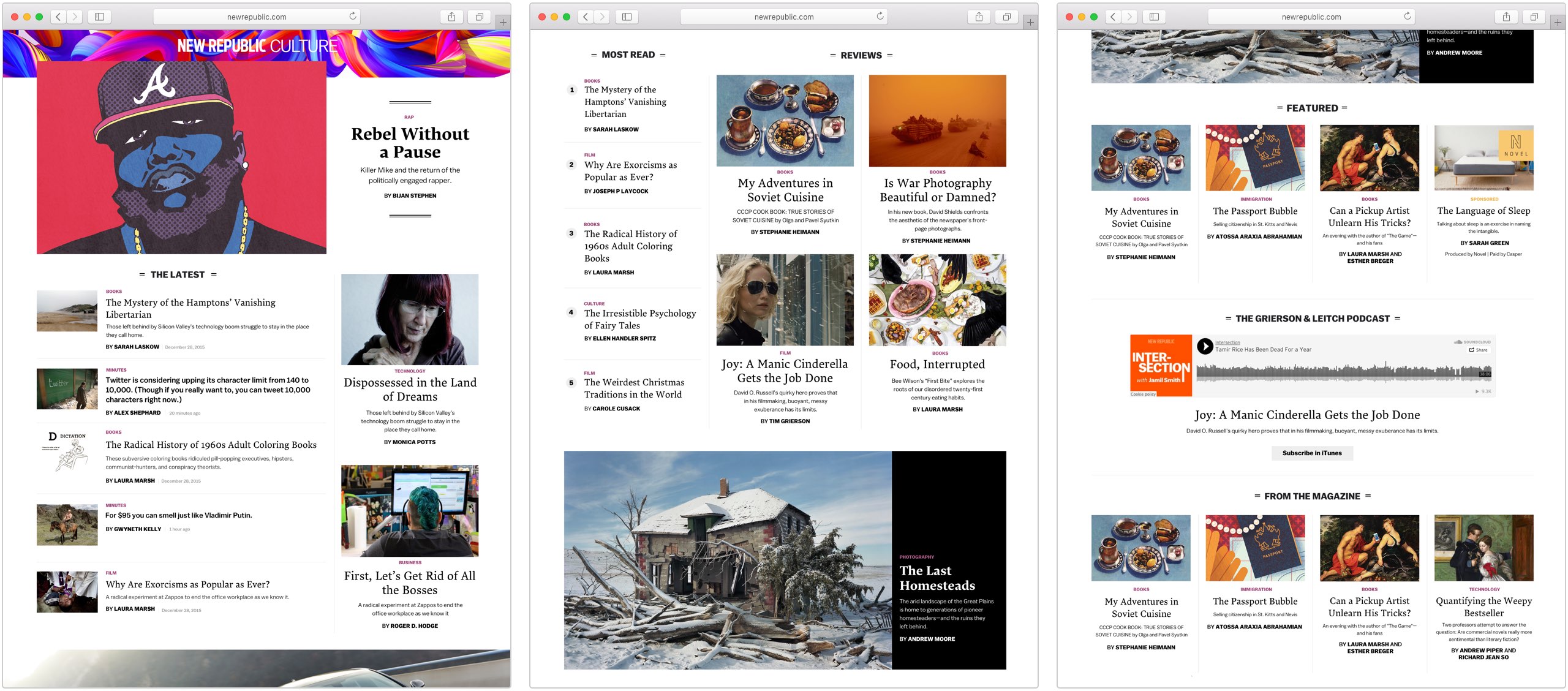
Task: Reload page in middle Safari window
Action: 880,17
